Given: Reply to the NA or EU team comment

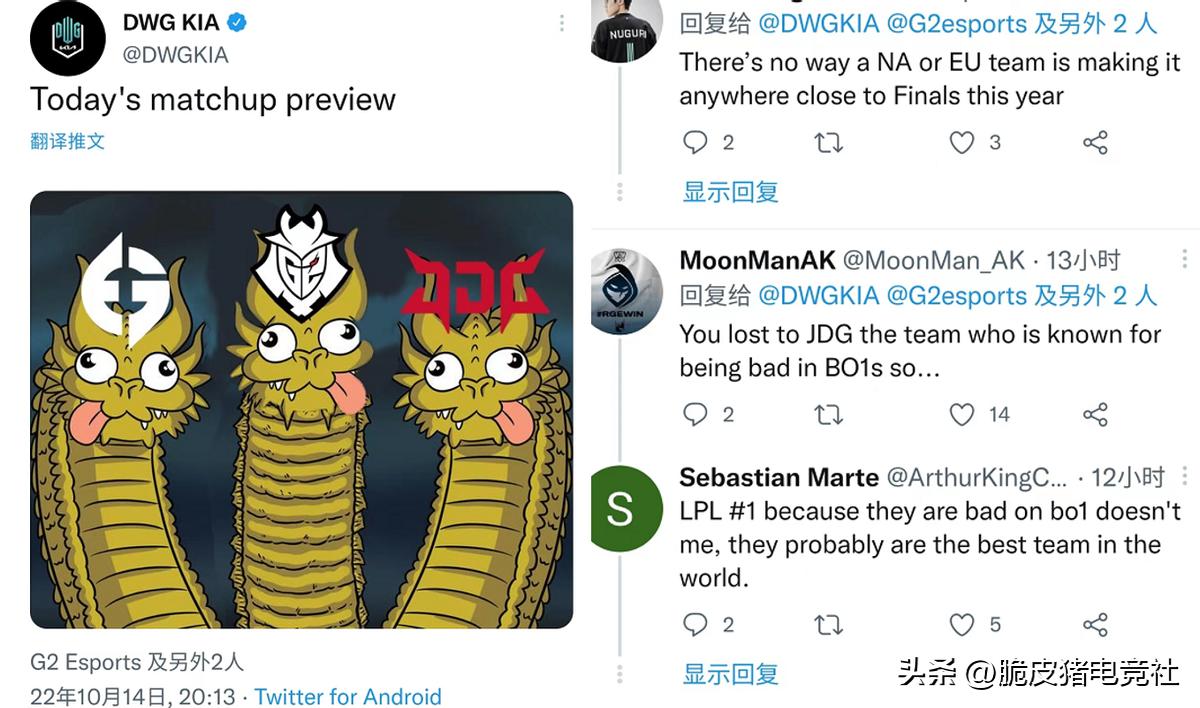Looking at the screenshot, I should pos(696,143).
